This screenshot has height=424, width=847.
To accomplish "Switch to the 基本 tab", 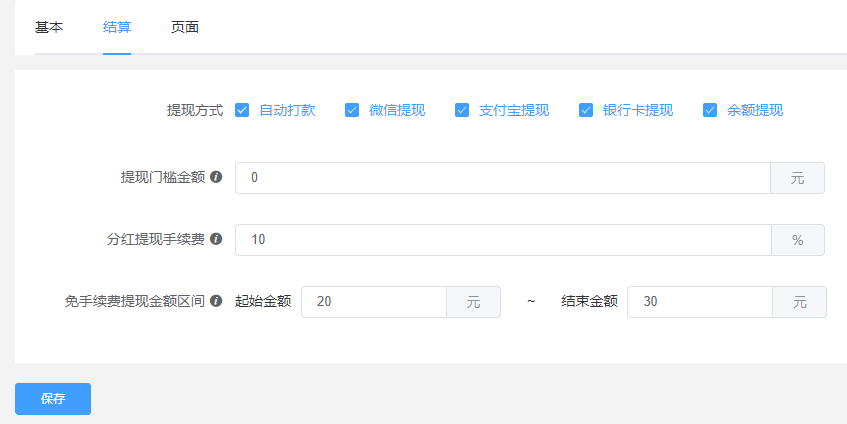I will (x=49, y=27).
